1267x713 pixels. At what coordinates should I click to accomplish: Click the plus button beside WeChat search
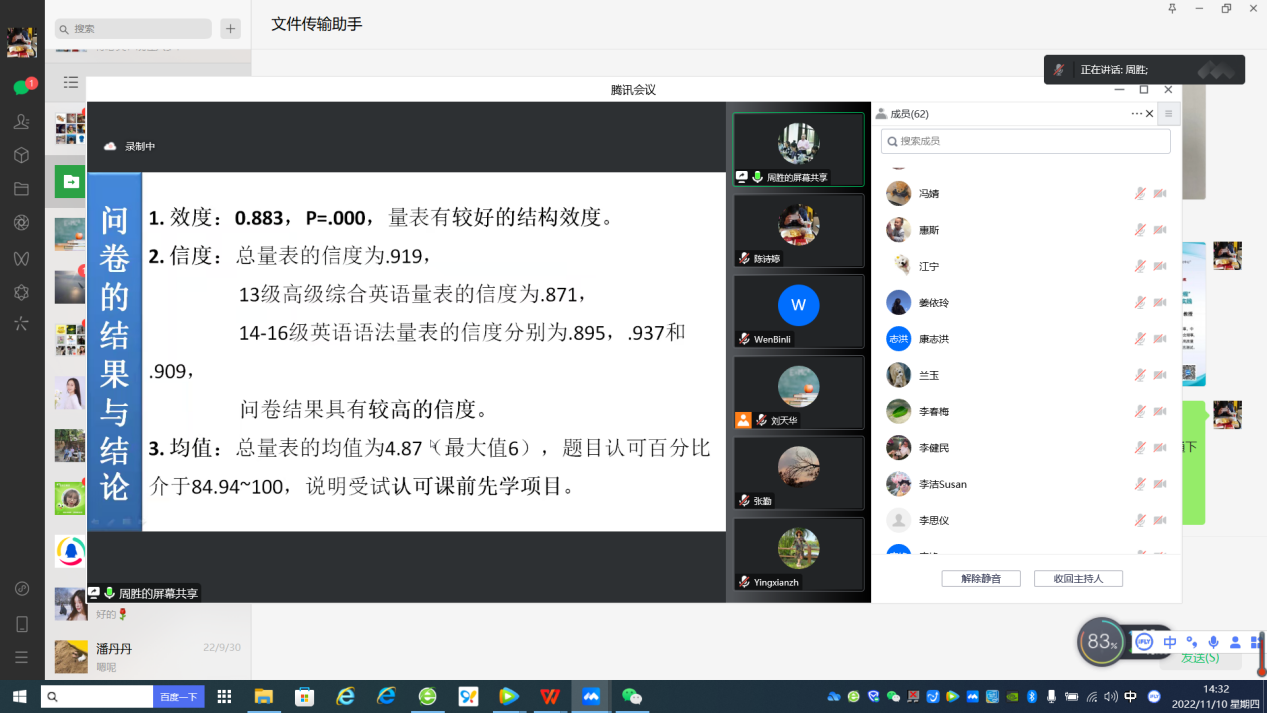pyautogui.click(x=230, y=29)
